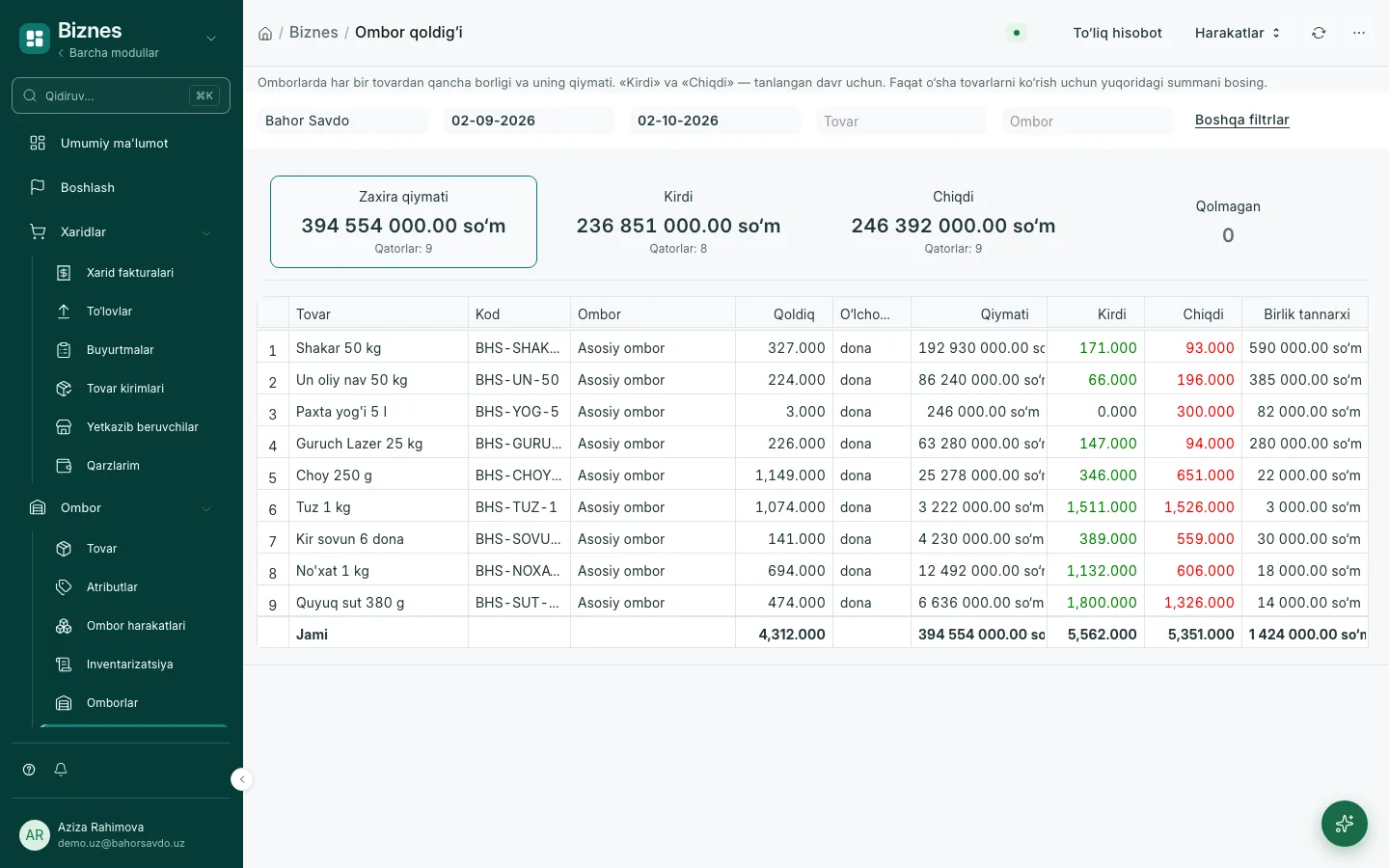Click the To'liq hisobot button

(x=1117, y=33)
